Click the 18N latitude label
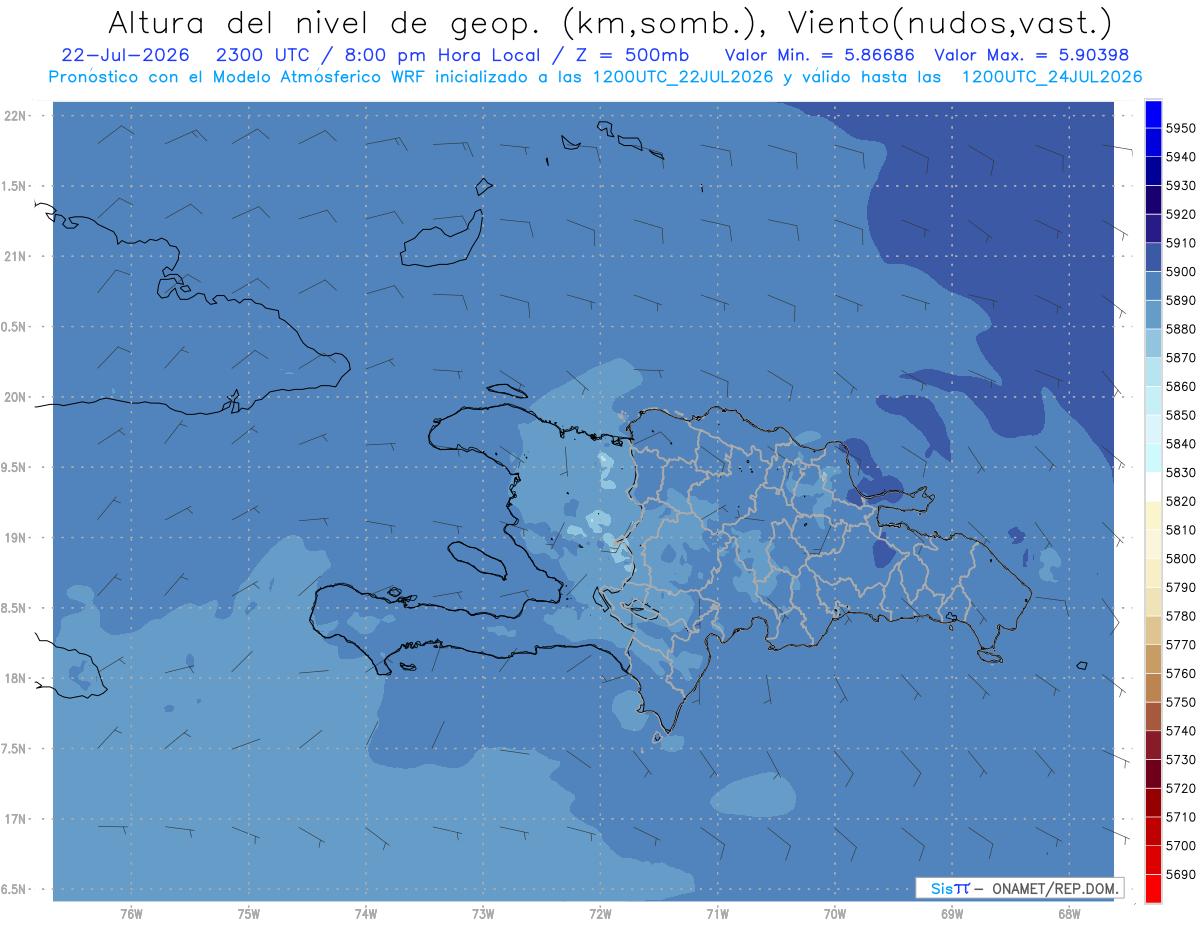 (x=15, y=678)
